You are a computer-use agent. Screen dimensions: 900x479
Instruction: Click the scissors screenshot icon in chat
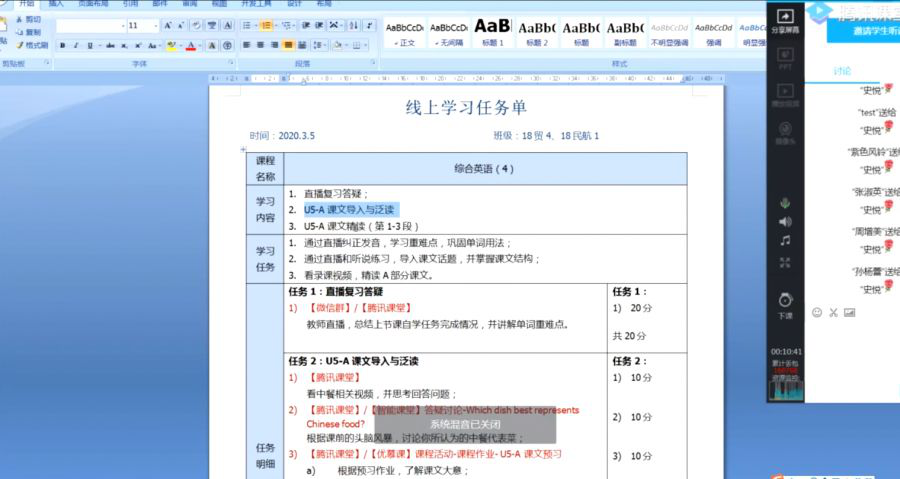[x=833, y=313]
